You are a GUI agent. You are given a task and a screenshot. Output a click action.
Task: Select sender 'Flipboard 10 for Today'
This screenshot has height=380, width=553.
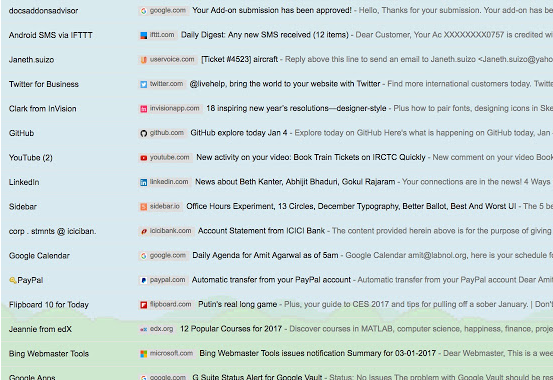click(x=49, y=305)
